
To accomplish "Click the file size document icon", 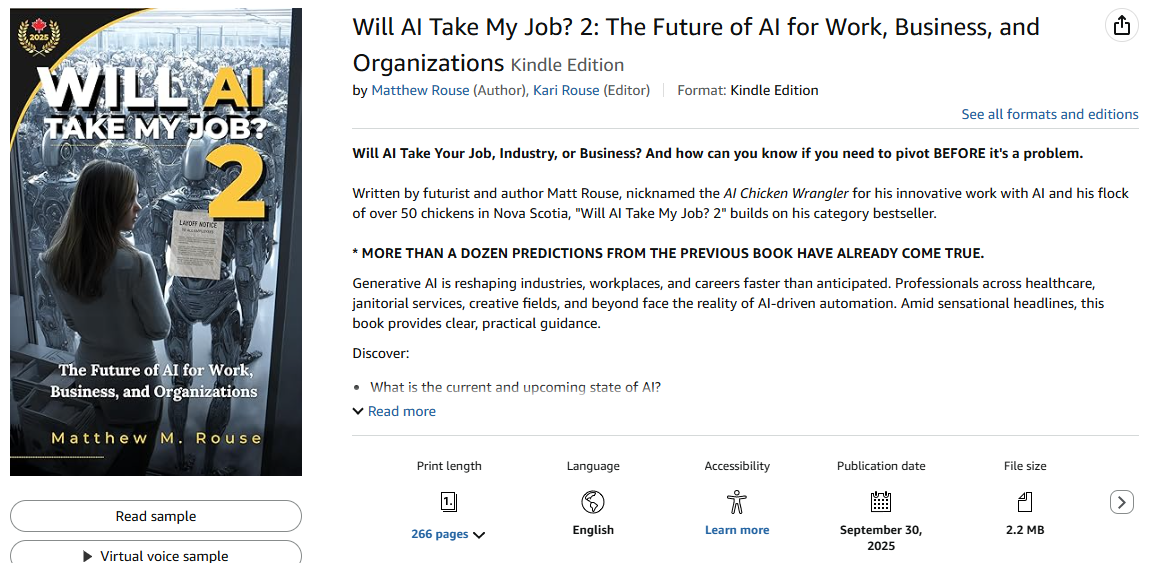I will click(x=1025, y=501).
